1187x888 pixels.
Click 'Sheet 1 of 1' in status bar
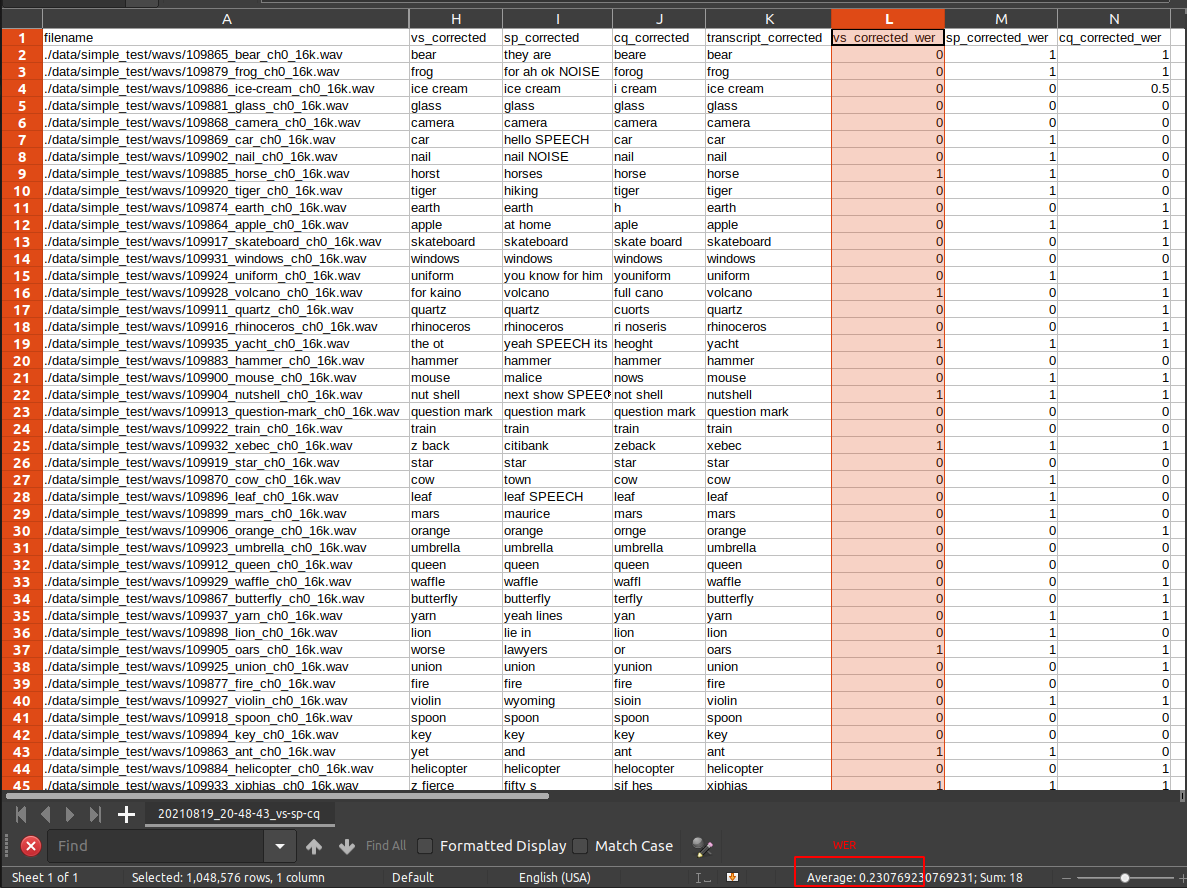(x=45, y=877)
